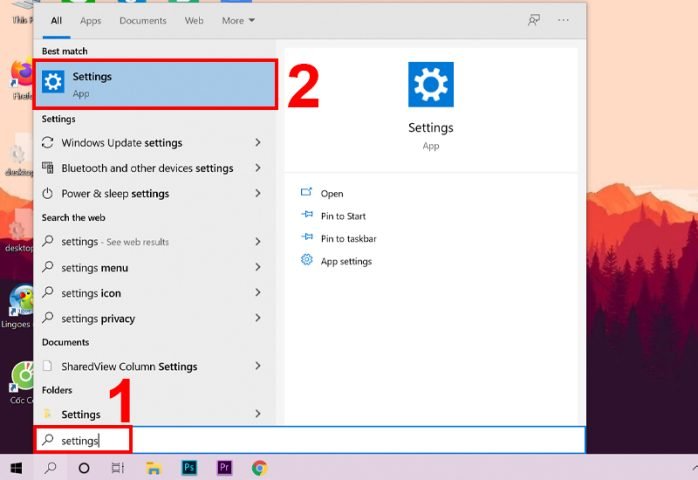698x480 pixels.
Task: Click the feedback icon in search header
Action: click(533, 20)
